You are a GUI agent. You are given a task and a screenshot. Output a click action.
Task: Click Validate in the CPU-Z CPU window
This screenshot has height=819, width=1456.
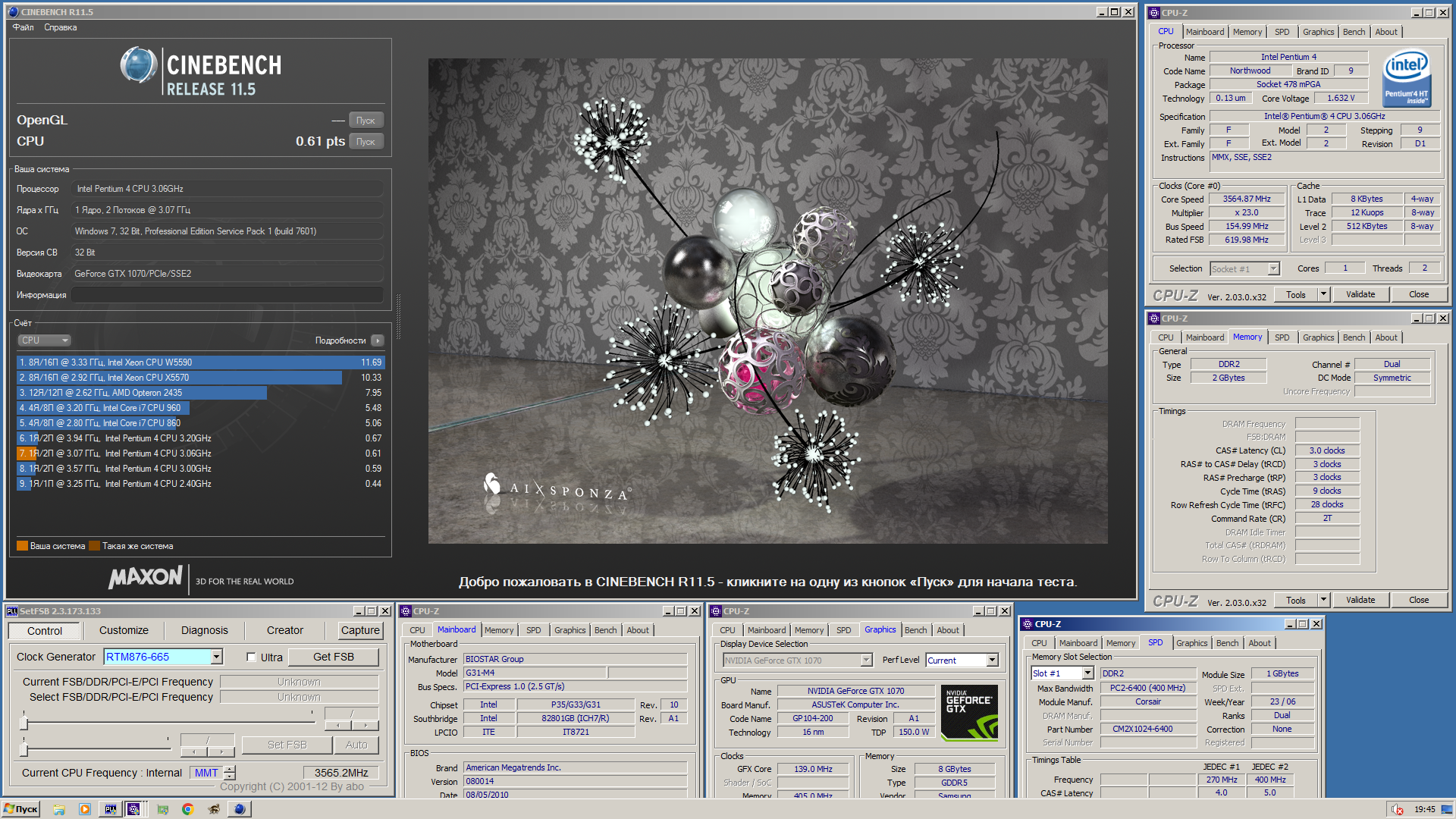click(x=1360, y=294)
